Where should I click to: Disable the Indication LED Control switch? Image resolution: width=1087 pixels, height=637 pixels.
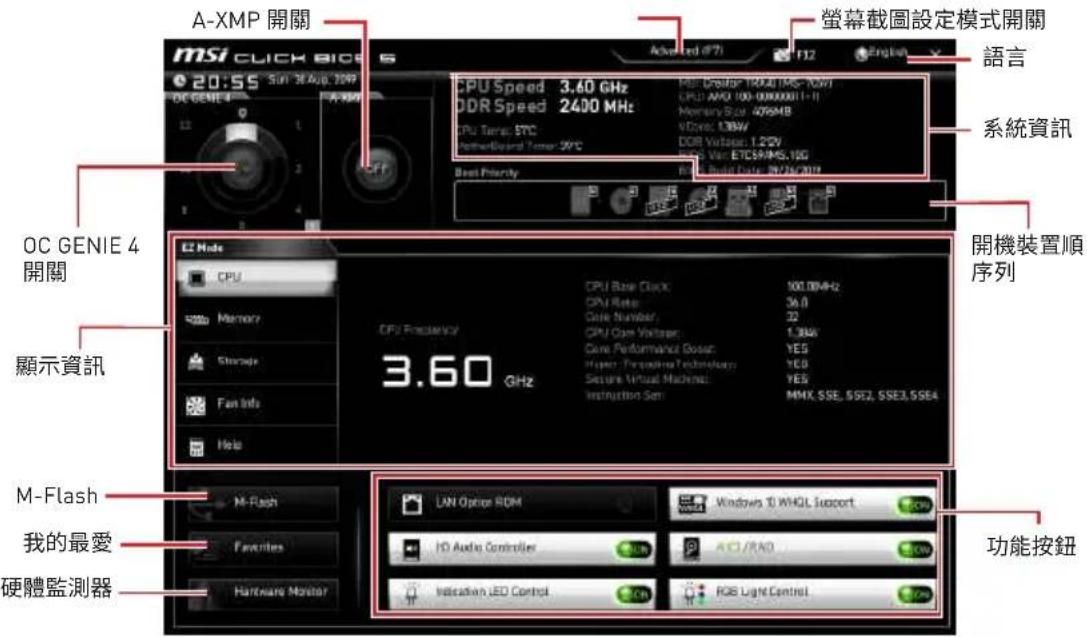[633, 594]
